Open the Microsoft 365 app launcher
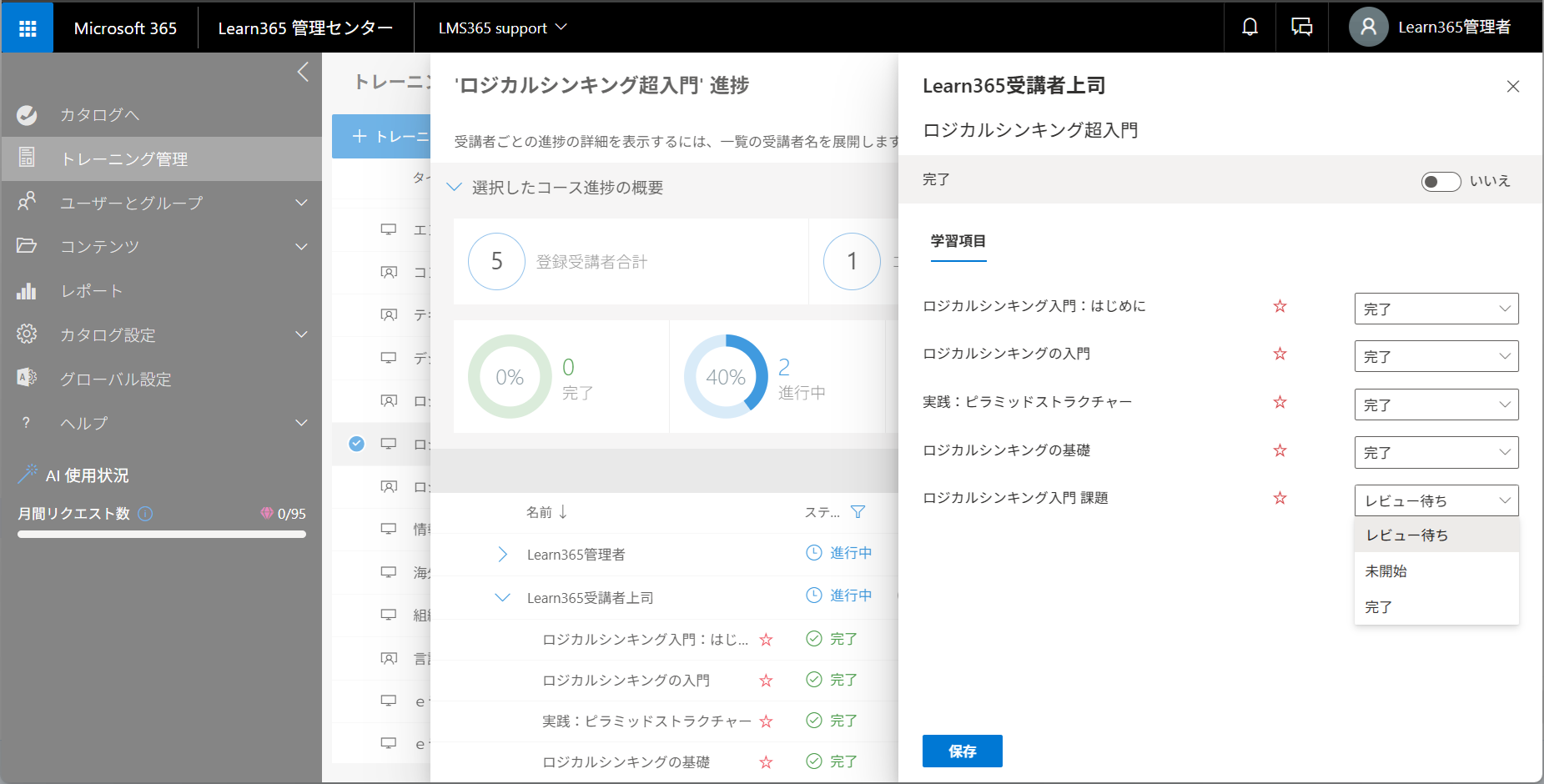This screenshot has height=784, width=1544. (28, 28)
